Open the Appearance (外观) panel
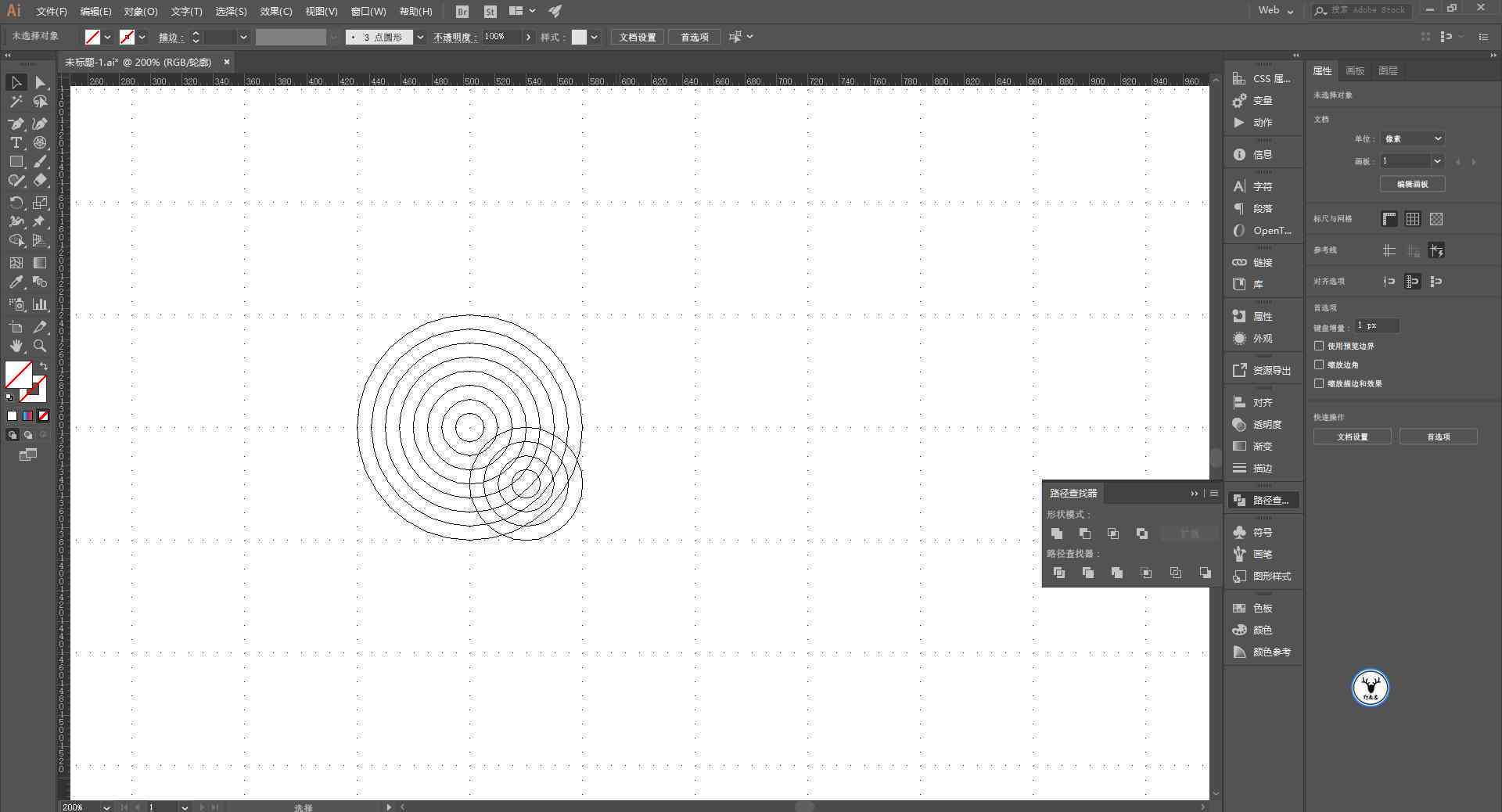This screenshot has width=1502, height=812. point(1263,339)
